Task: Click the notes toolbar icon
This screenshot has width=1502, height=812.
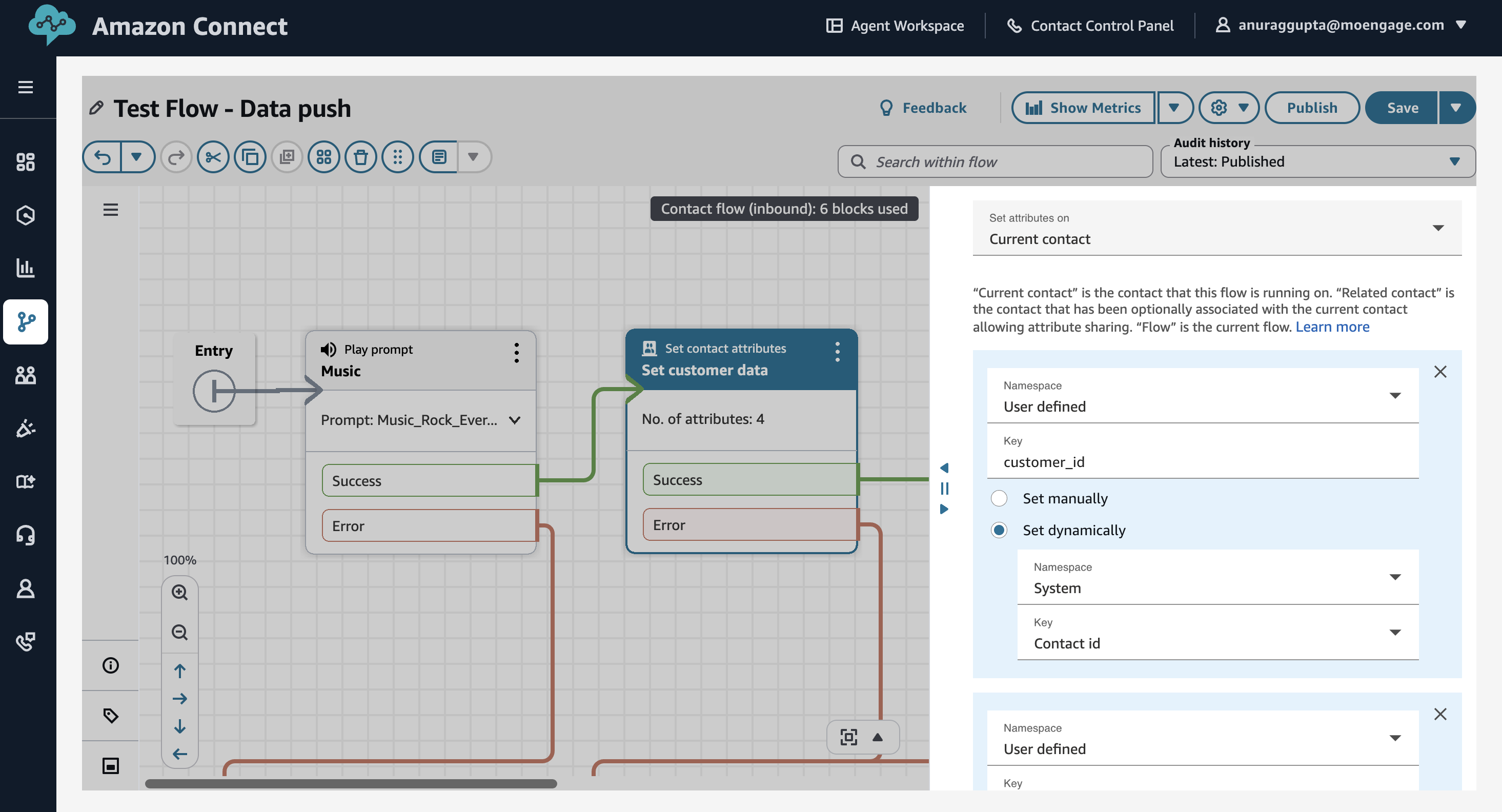Action: (439, 157)
